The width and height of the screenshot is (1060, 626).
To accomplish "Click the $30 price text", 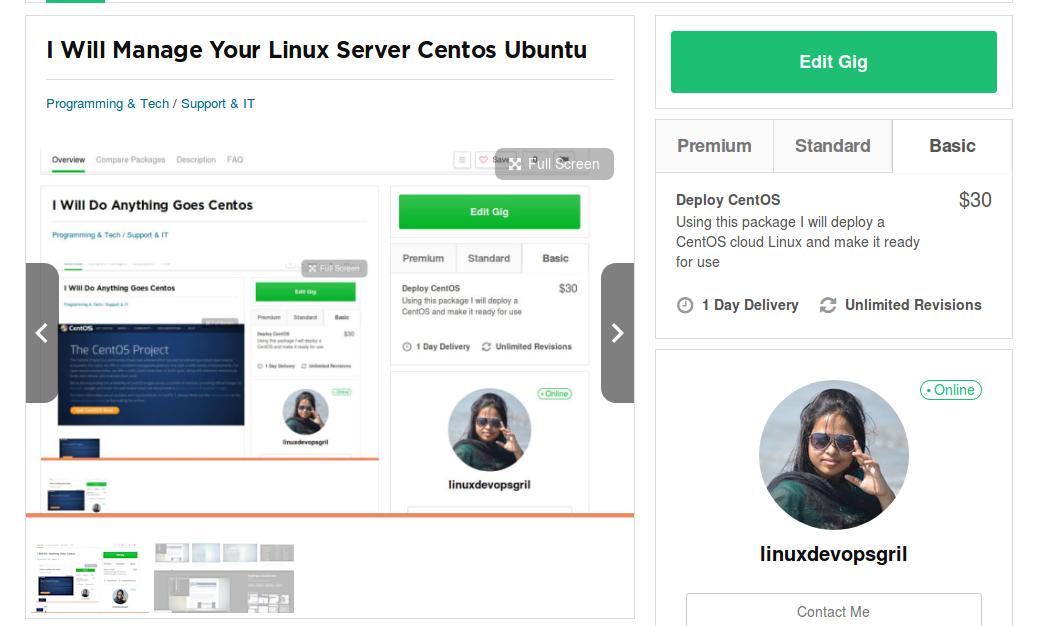I will click(975, 199).
